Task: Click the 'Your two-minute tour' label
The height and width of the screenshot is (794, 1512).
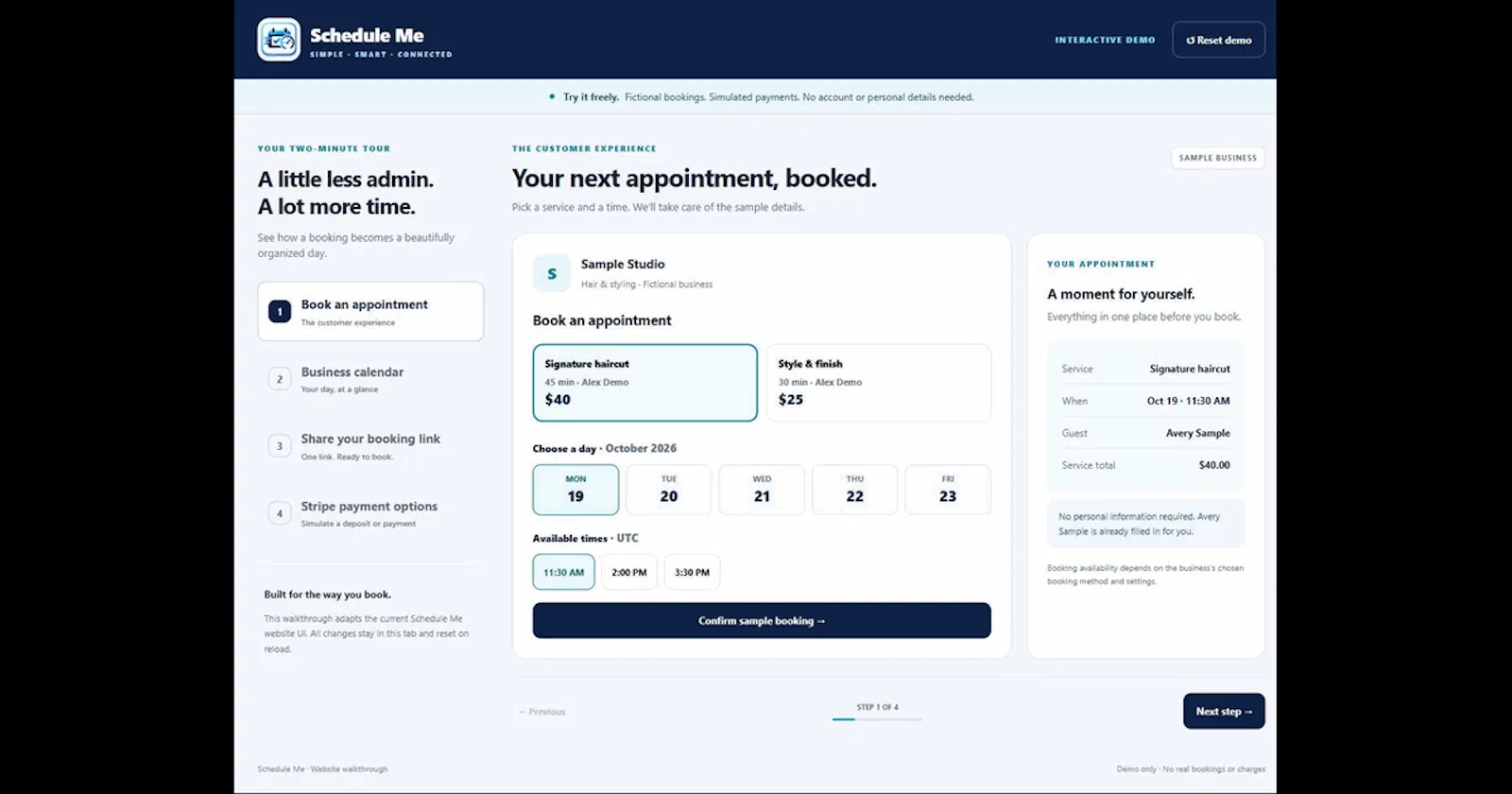Action: (324, 148)
